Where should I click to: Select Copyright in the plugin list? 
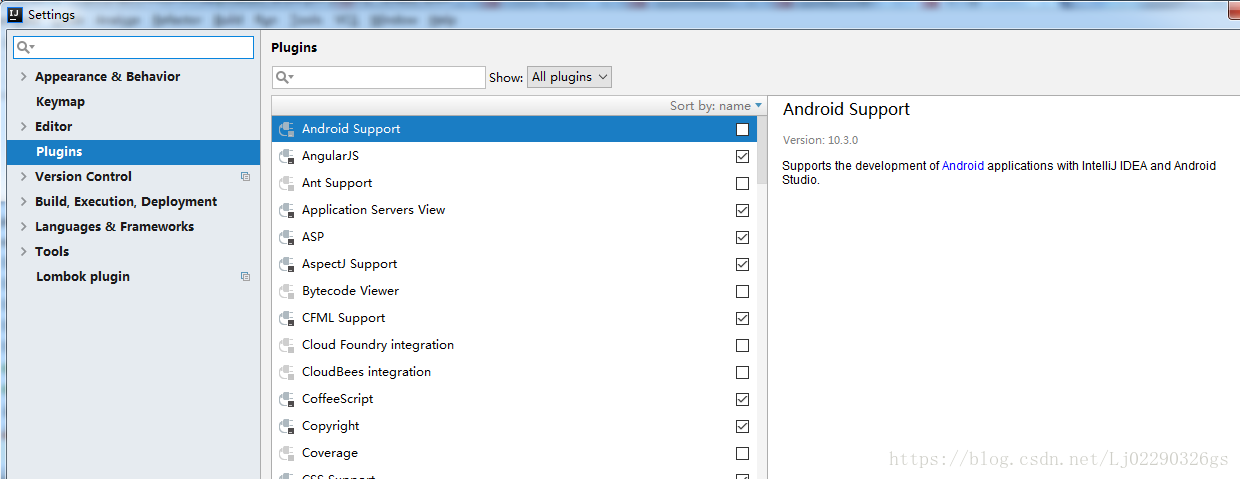[331, 426]
